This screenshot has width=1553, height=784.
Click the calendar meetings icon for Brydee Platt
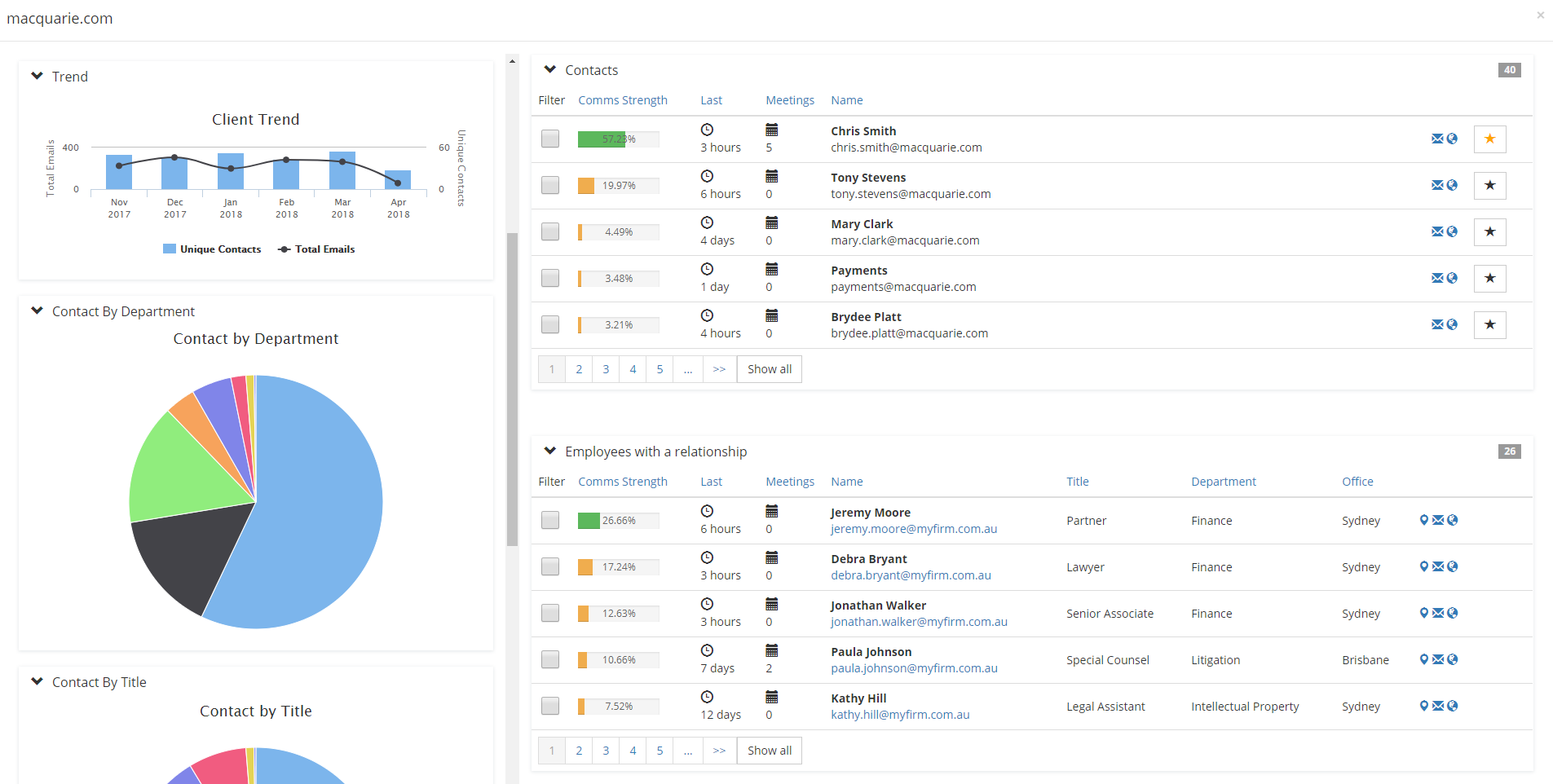(x=771, y=315)
